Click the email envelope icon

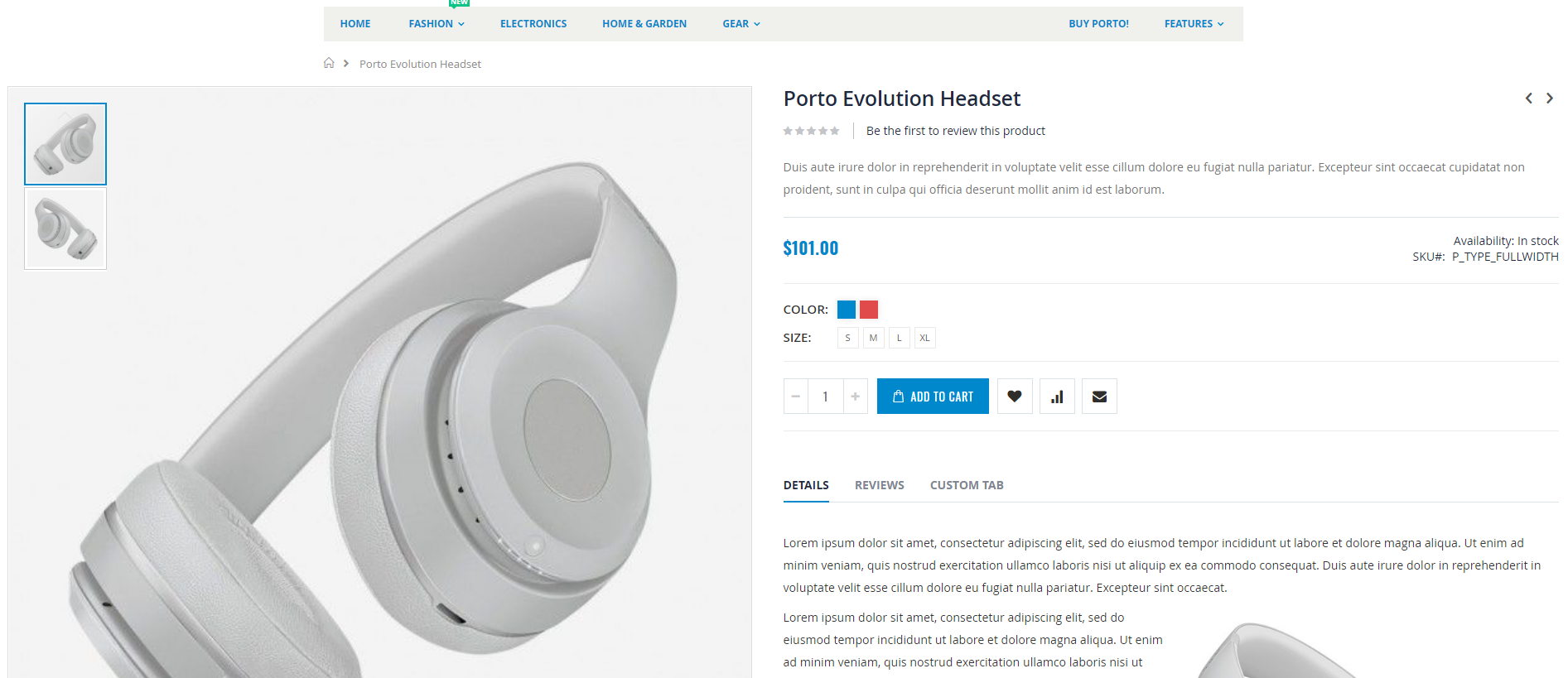click(1099, 397)
